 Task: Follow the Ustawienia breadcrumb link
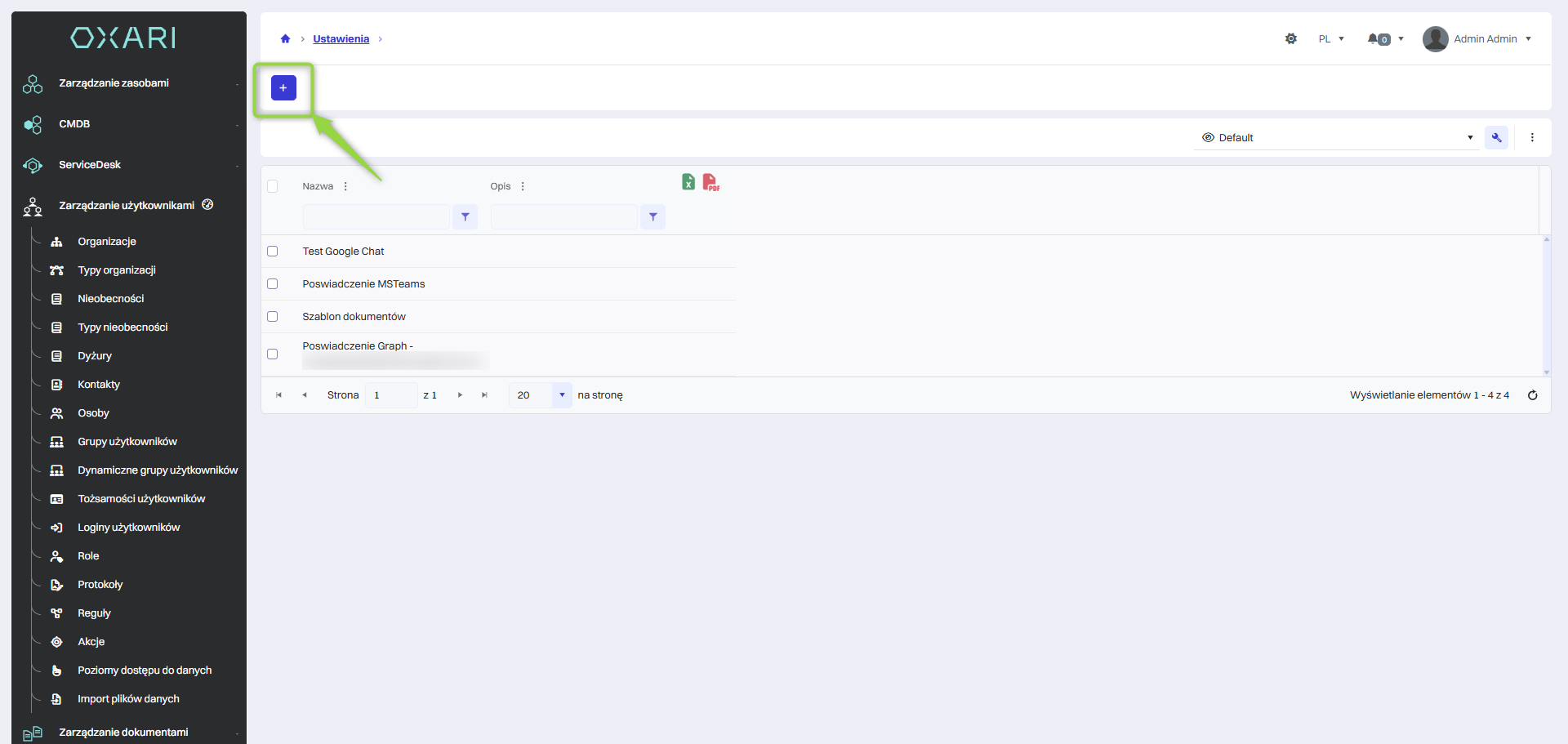coord(341,39)
